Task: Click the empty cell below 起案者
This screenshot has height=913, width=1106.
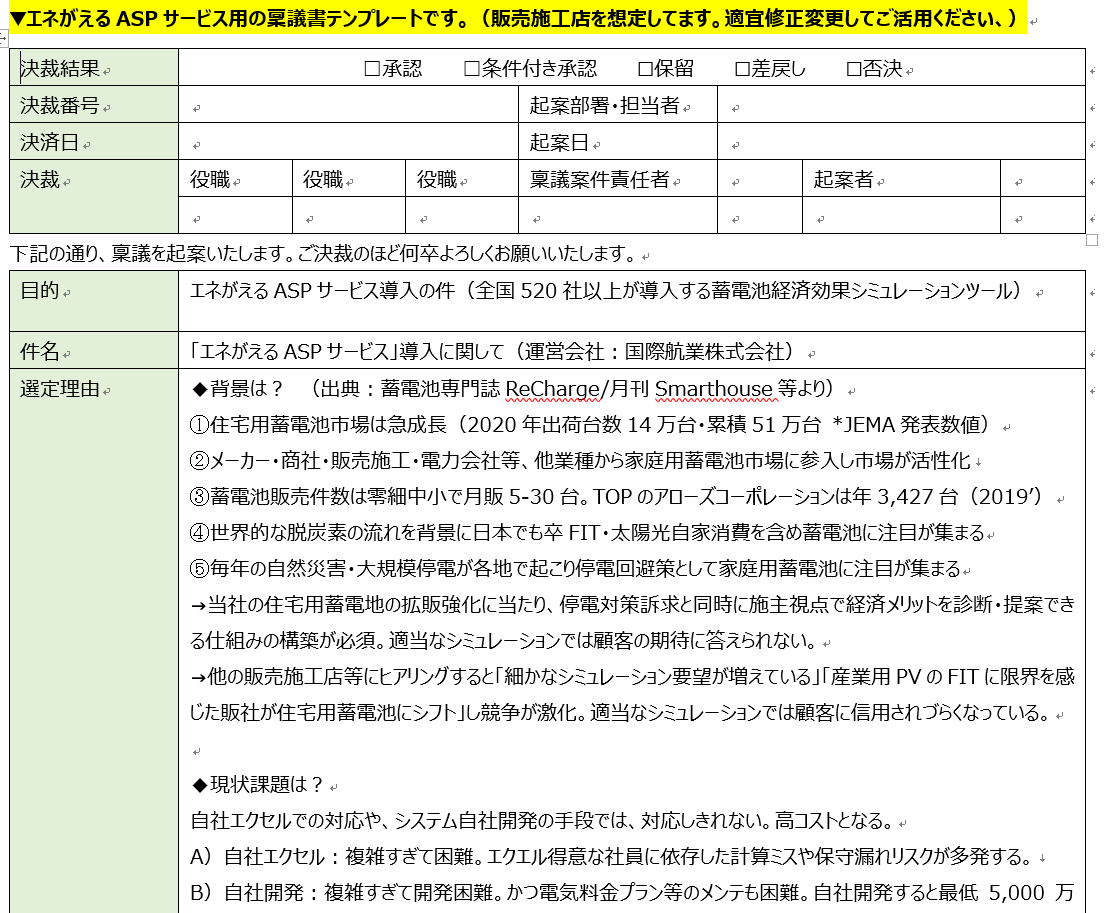Action: coord(901,215)
